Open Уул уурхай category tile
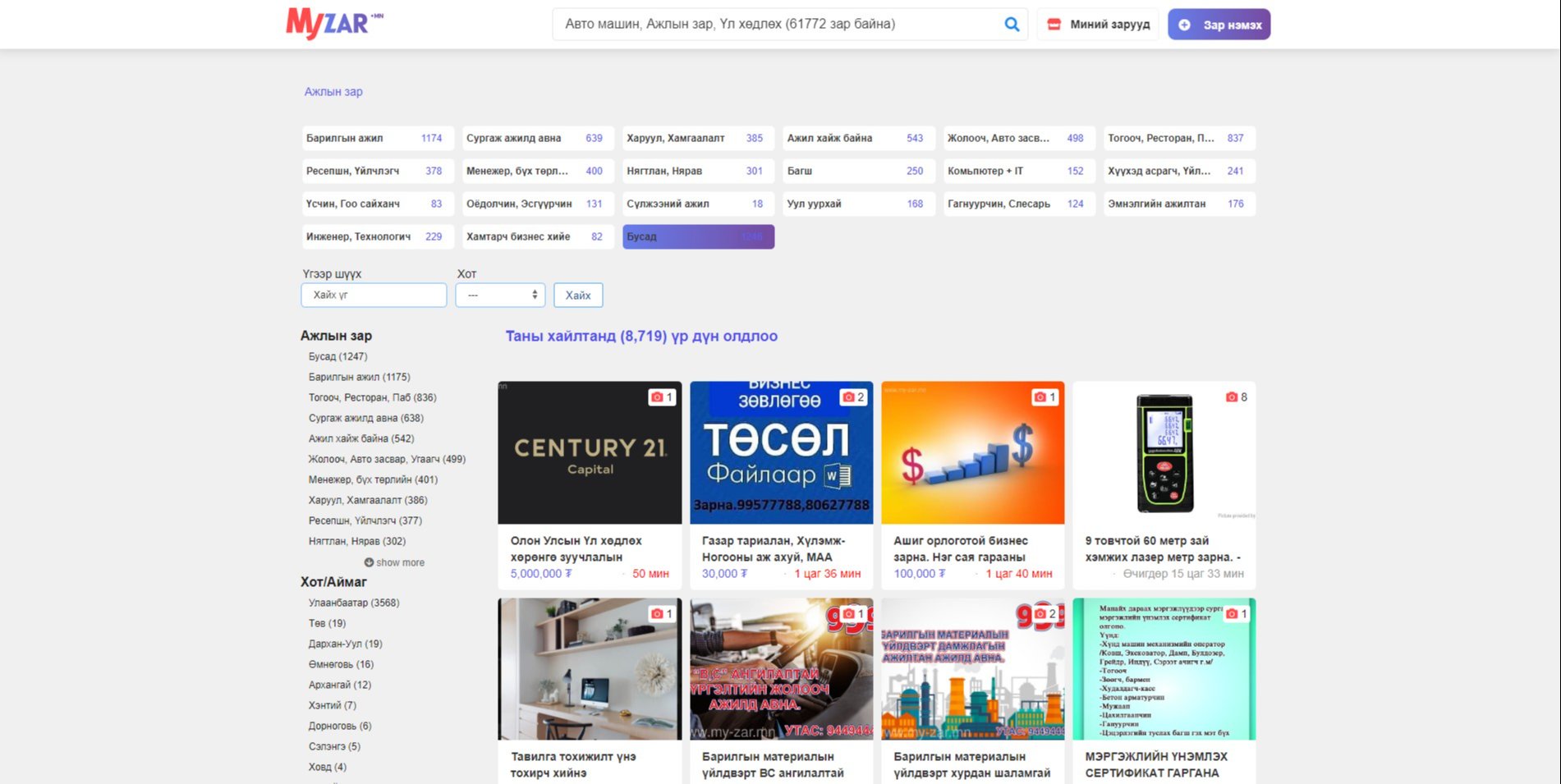 click(x=858, y=204)
